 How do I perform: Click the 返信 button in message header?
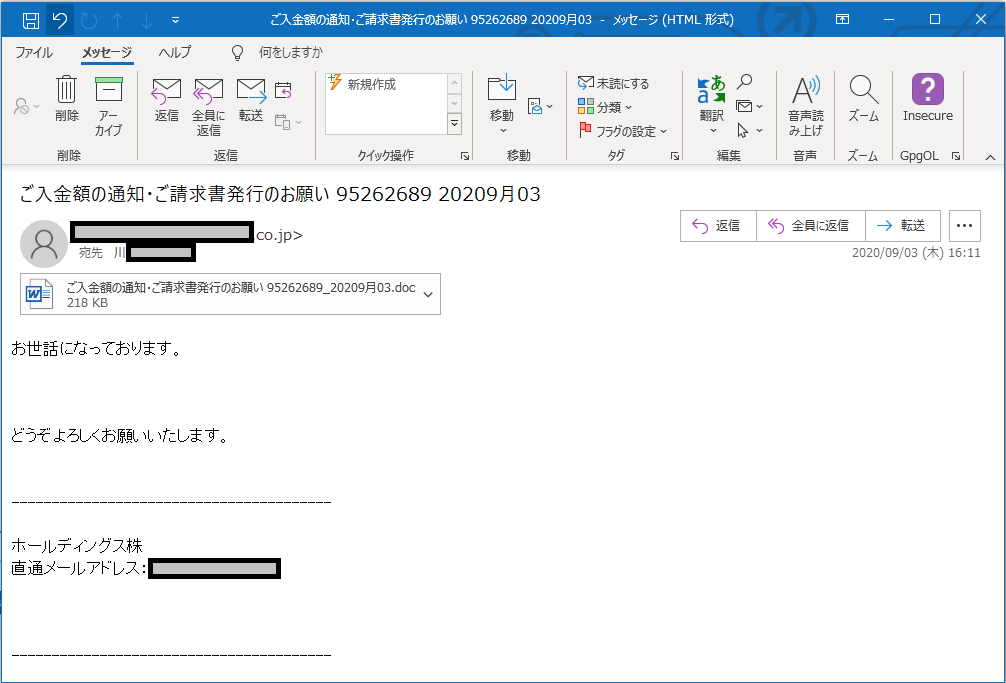coord(718,226)
